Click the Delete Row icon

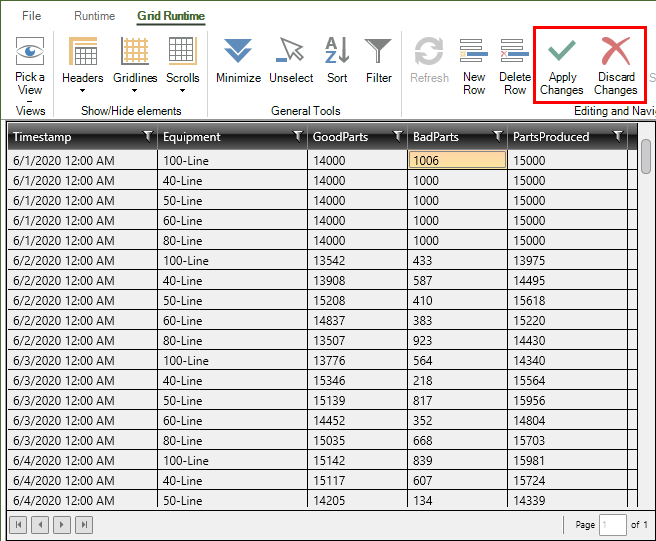[514, 52]
